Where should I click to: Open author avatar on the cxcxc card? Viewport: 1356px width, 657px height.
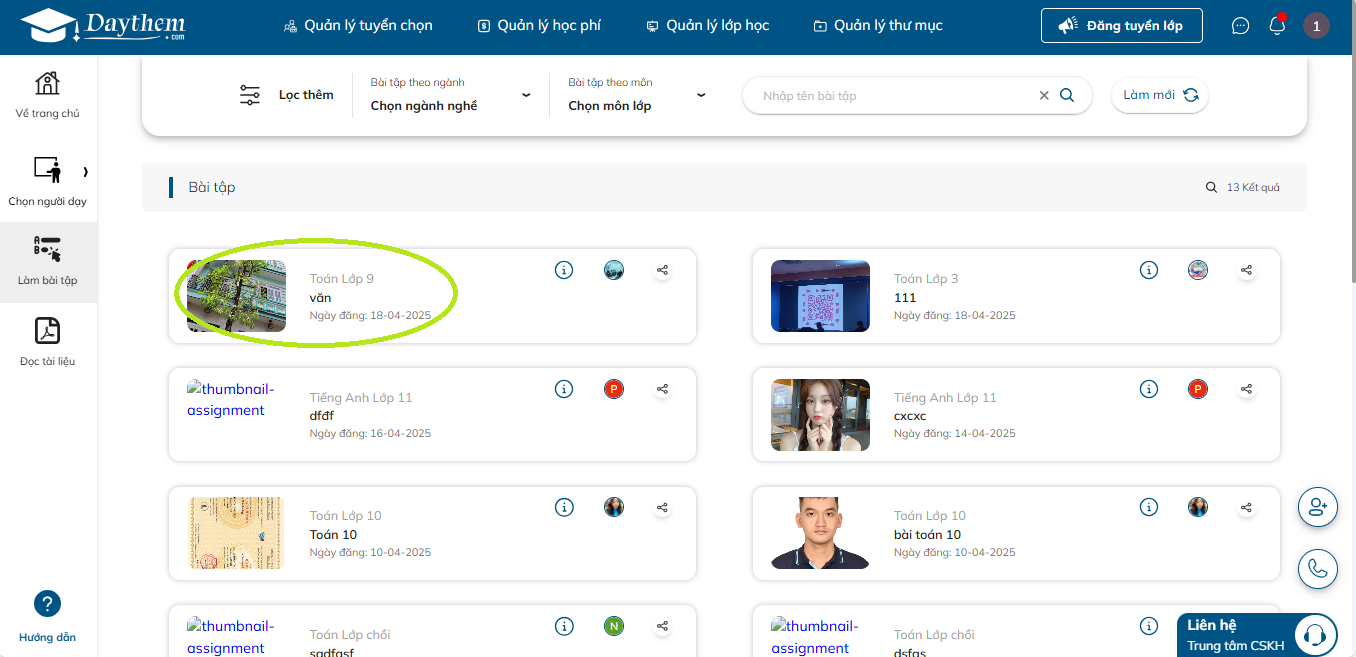pyautogui.click(x=1198, y=389)
